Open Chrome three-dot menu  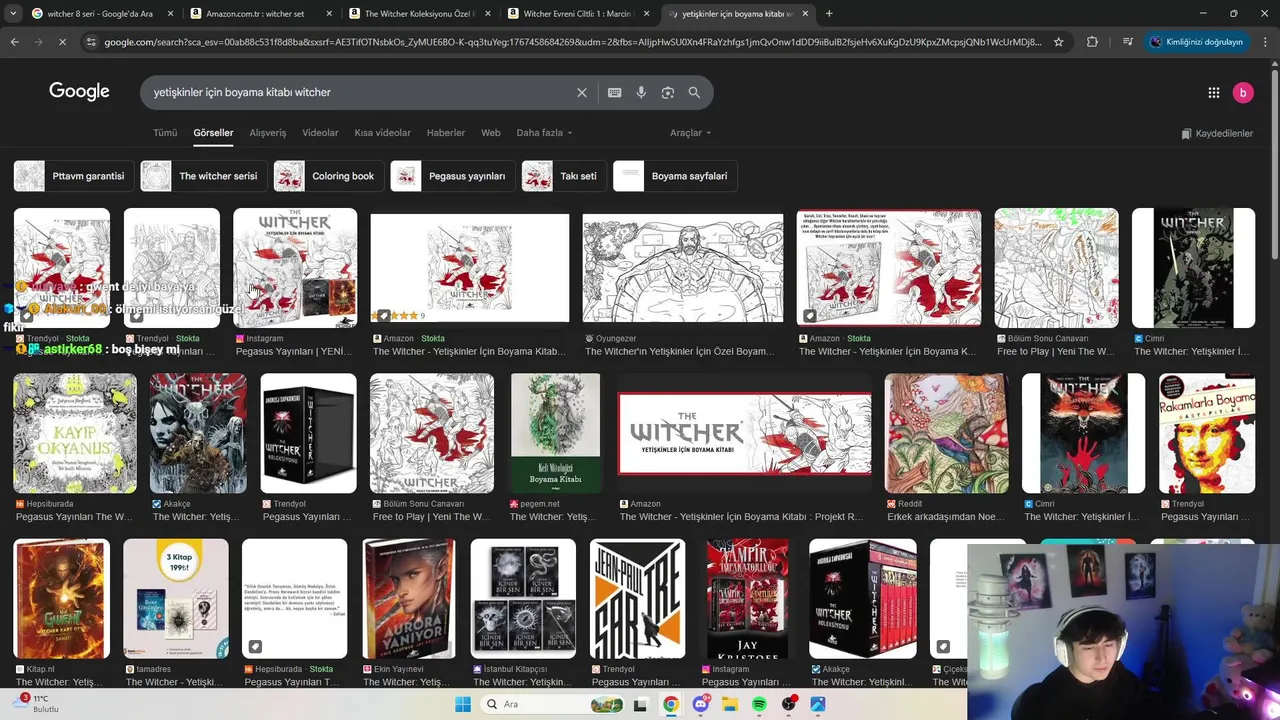coord(1265,42)
